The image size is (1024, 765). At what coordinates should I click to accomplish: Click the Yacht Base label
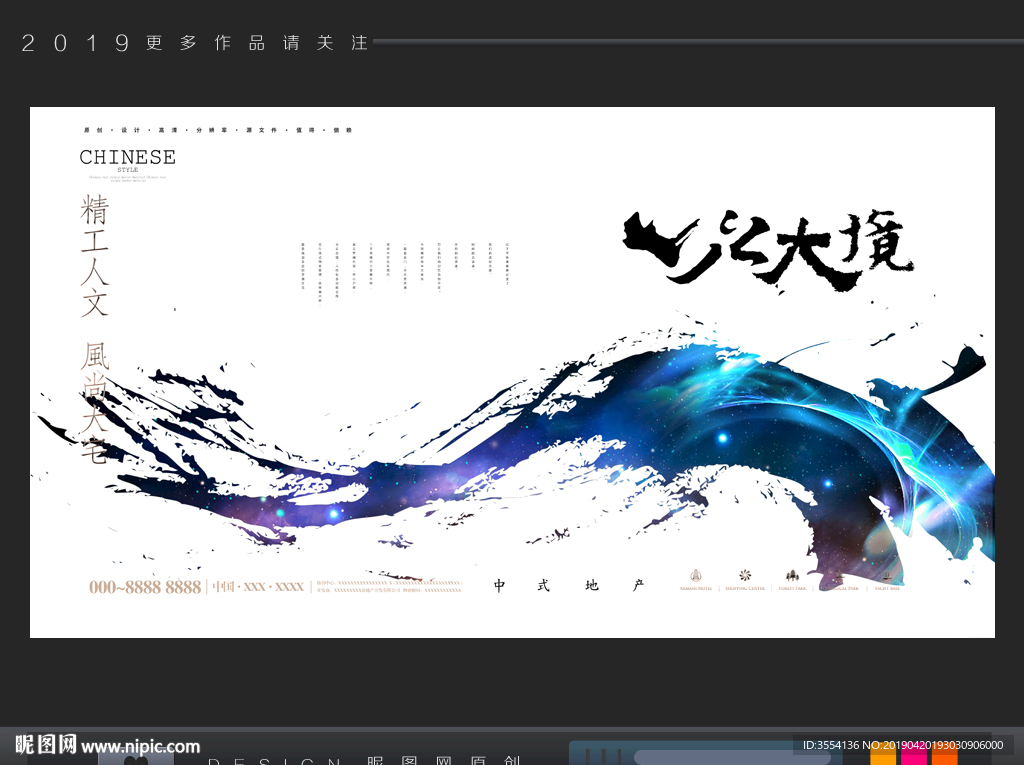(887, 589)
